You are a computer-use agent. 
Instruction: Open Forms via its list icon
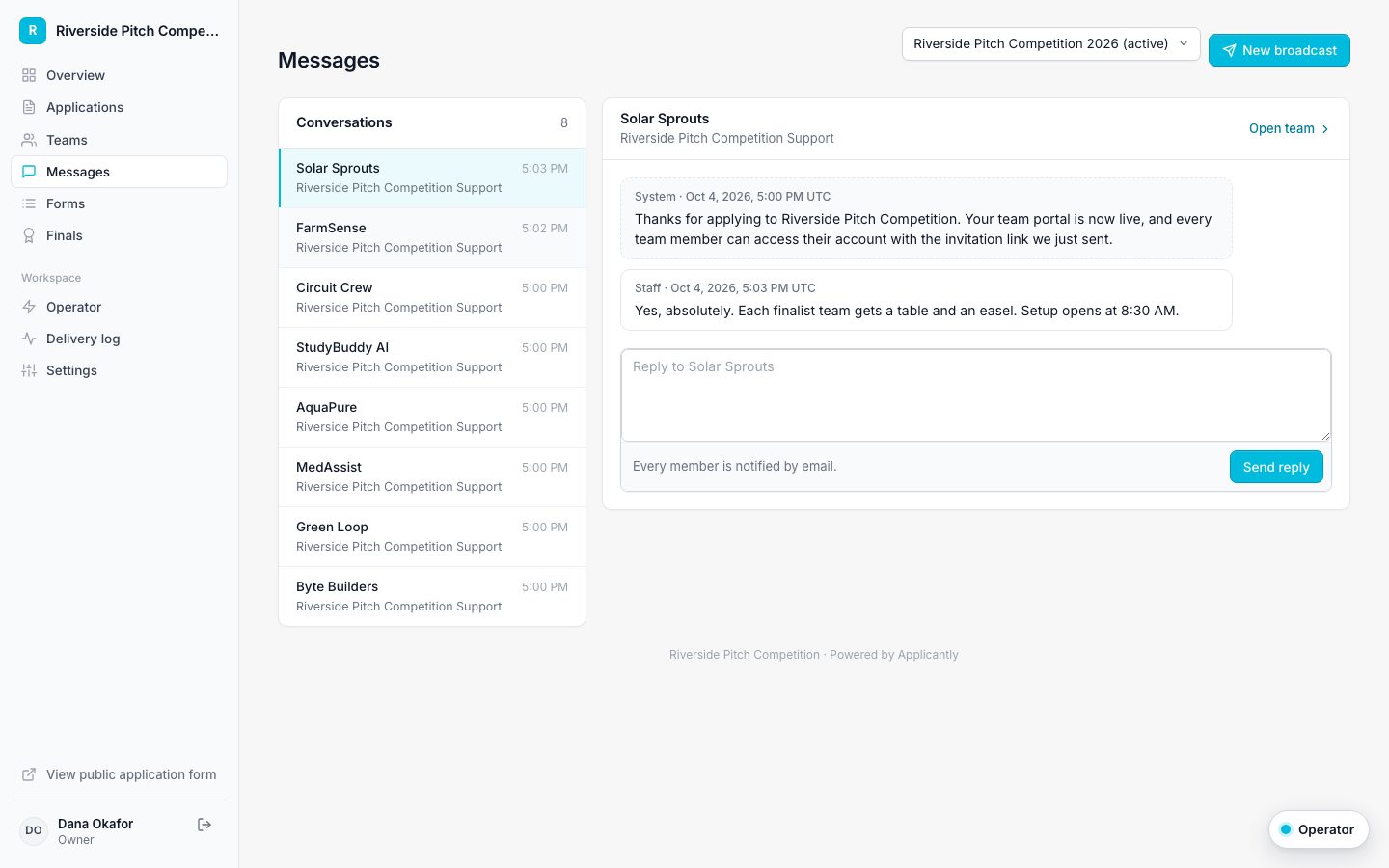[29, 203]
